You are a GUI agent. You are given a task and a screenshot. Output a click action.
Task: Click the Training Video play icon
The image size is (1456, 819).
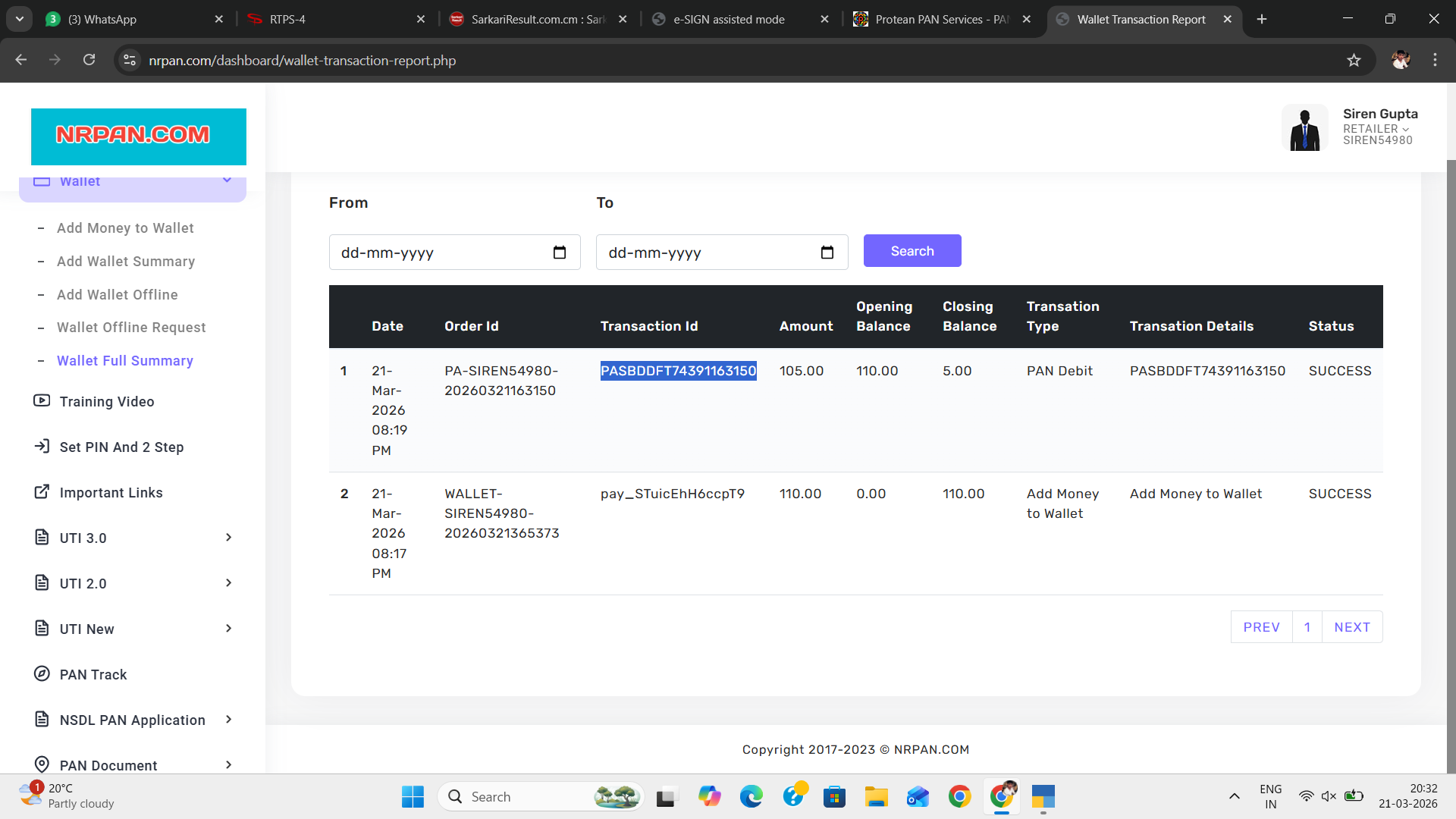42,401
